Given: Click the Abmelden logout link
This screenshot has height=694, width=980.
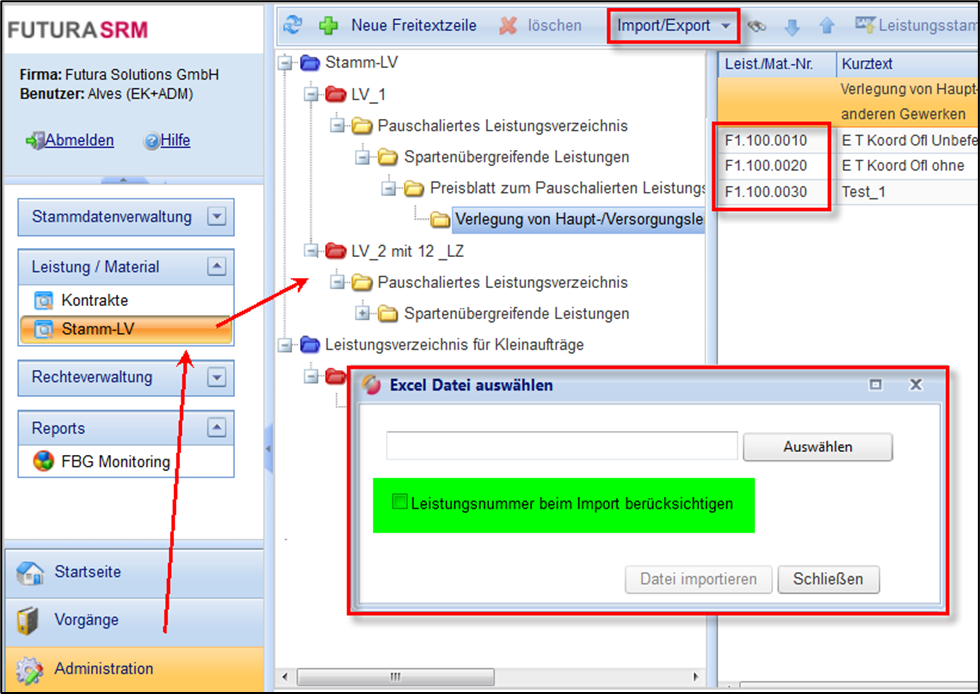Looking at the screenshot, I should (x=78, y=141).
